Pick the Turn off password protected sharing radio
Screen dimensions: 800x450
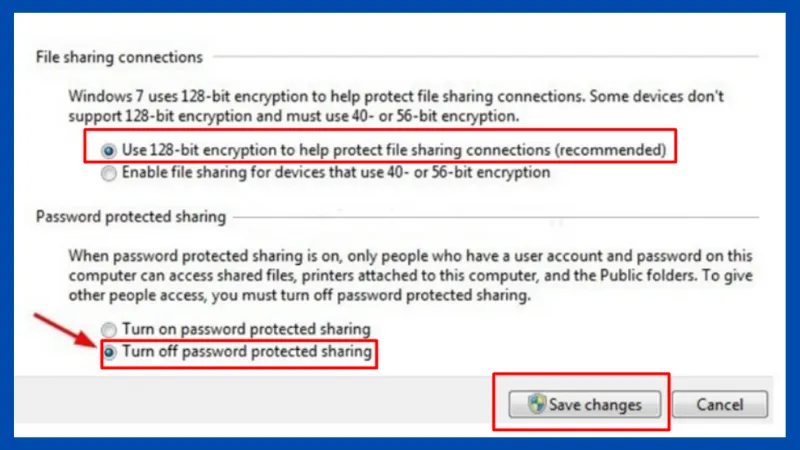click(x=108, y=351)
